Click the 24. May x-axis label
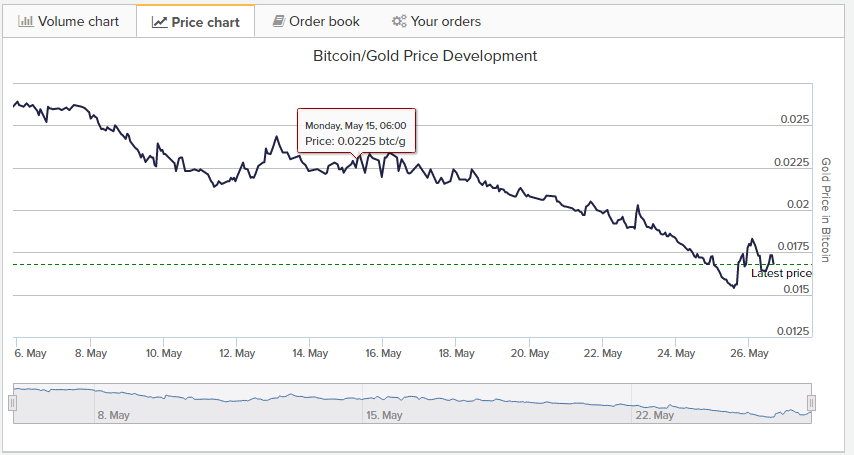 (x=676, y=353)
